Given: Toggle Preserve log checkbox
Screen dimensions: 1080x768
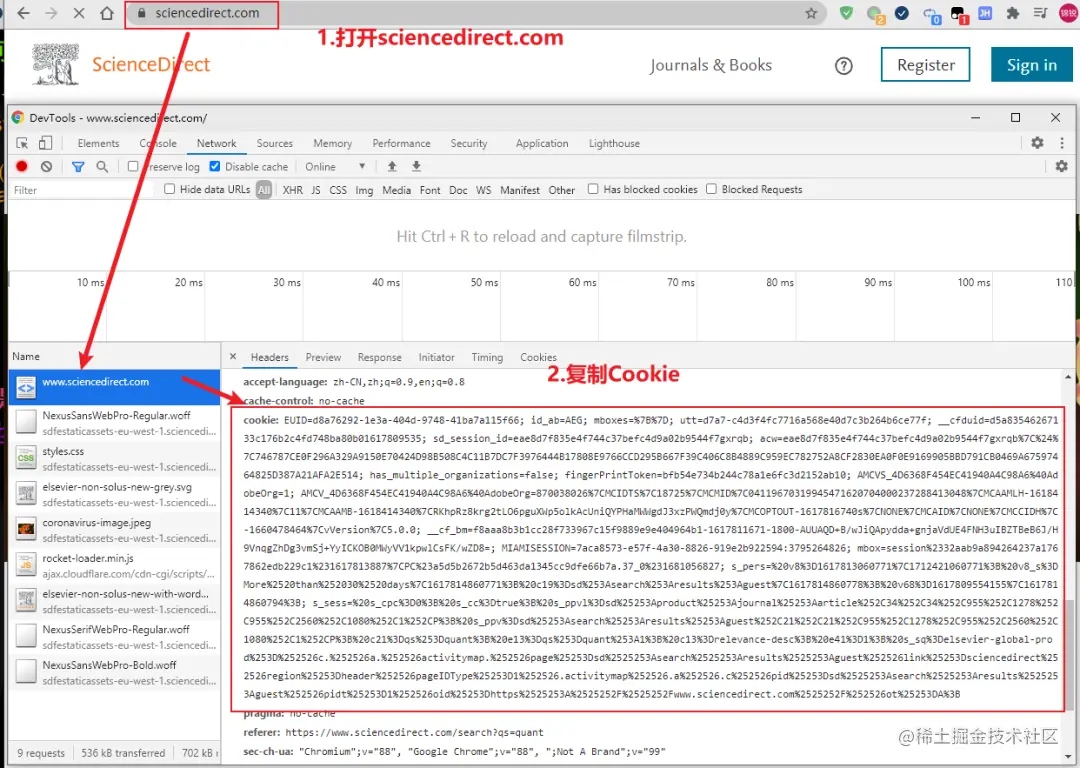Looking at the screenshot, I should point(133,167).
